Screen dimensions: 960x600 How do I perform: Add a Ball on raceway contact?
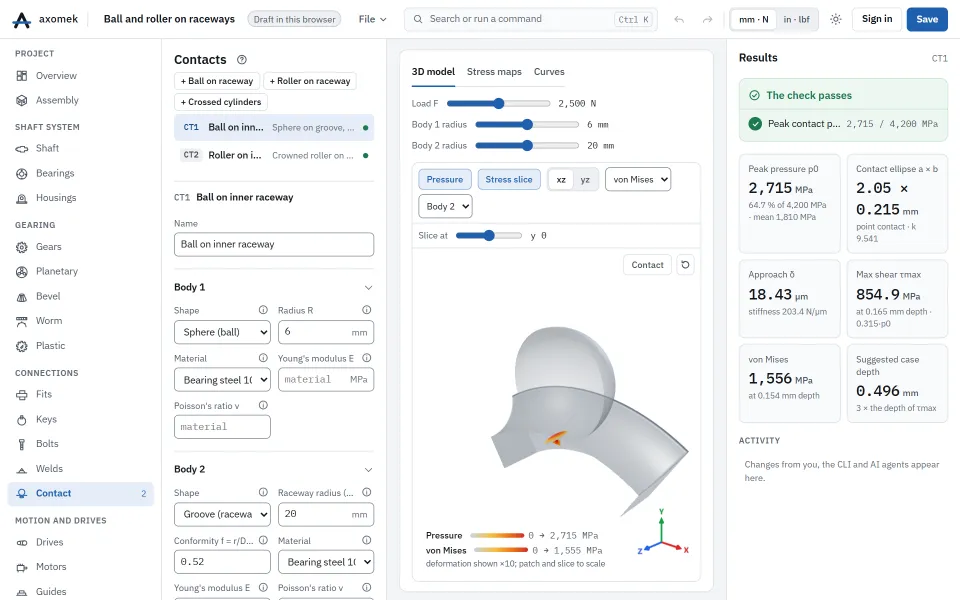coord(217,81)
